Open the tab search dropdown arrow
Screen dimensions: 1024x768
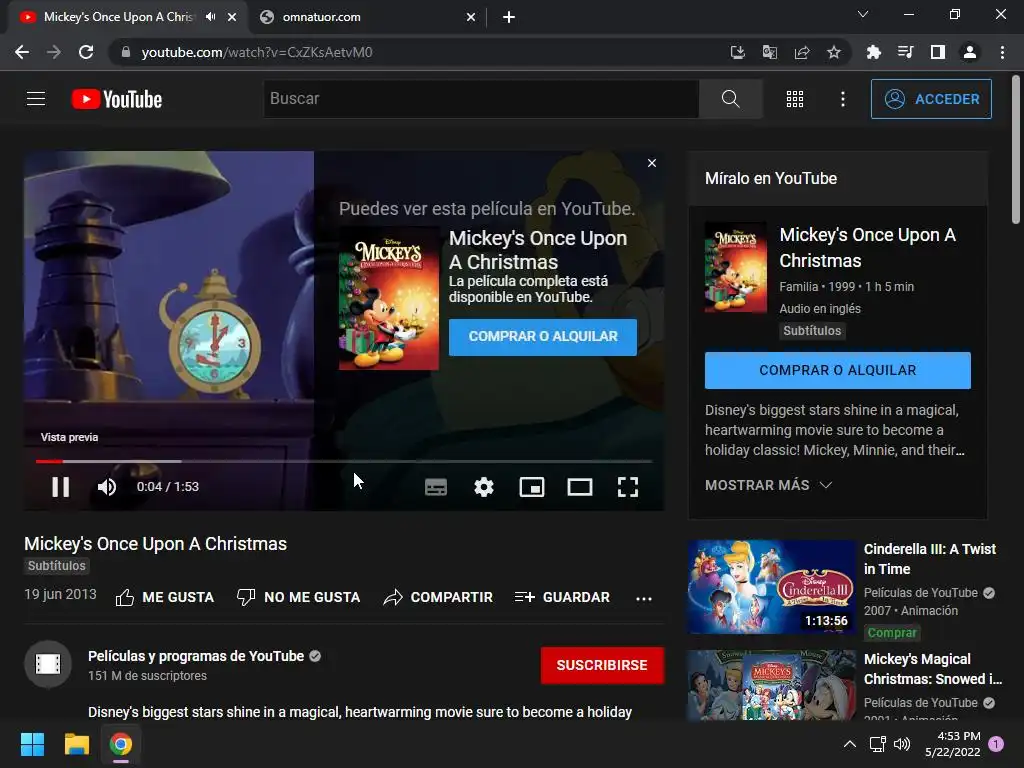tap(863, 14)
